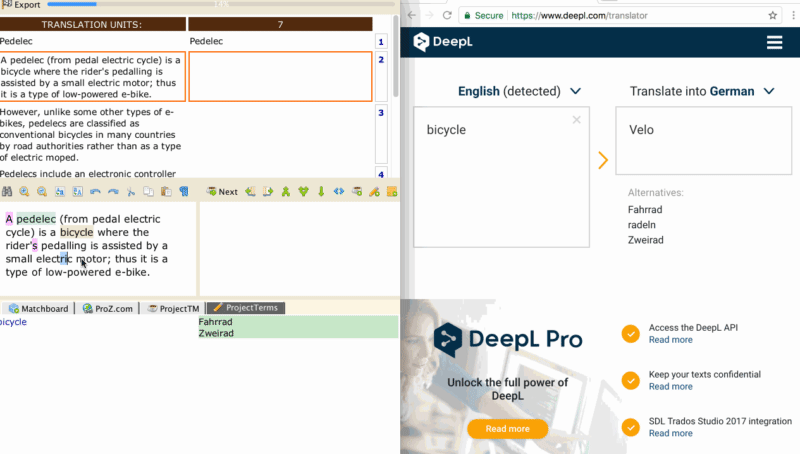Switch to the ProjectTM tab
800x454 pixels.
173,309
